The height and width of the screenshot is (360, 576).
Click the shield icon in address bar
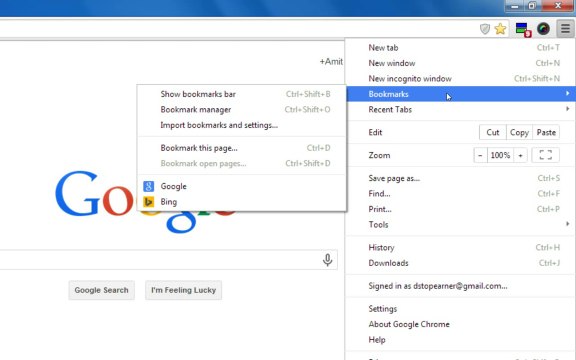(x=485, y=29)
